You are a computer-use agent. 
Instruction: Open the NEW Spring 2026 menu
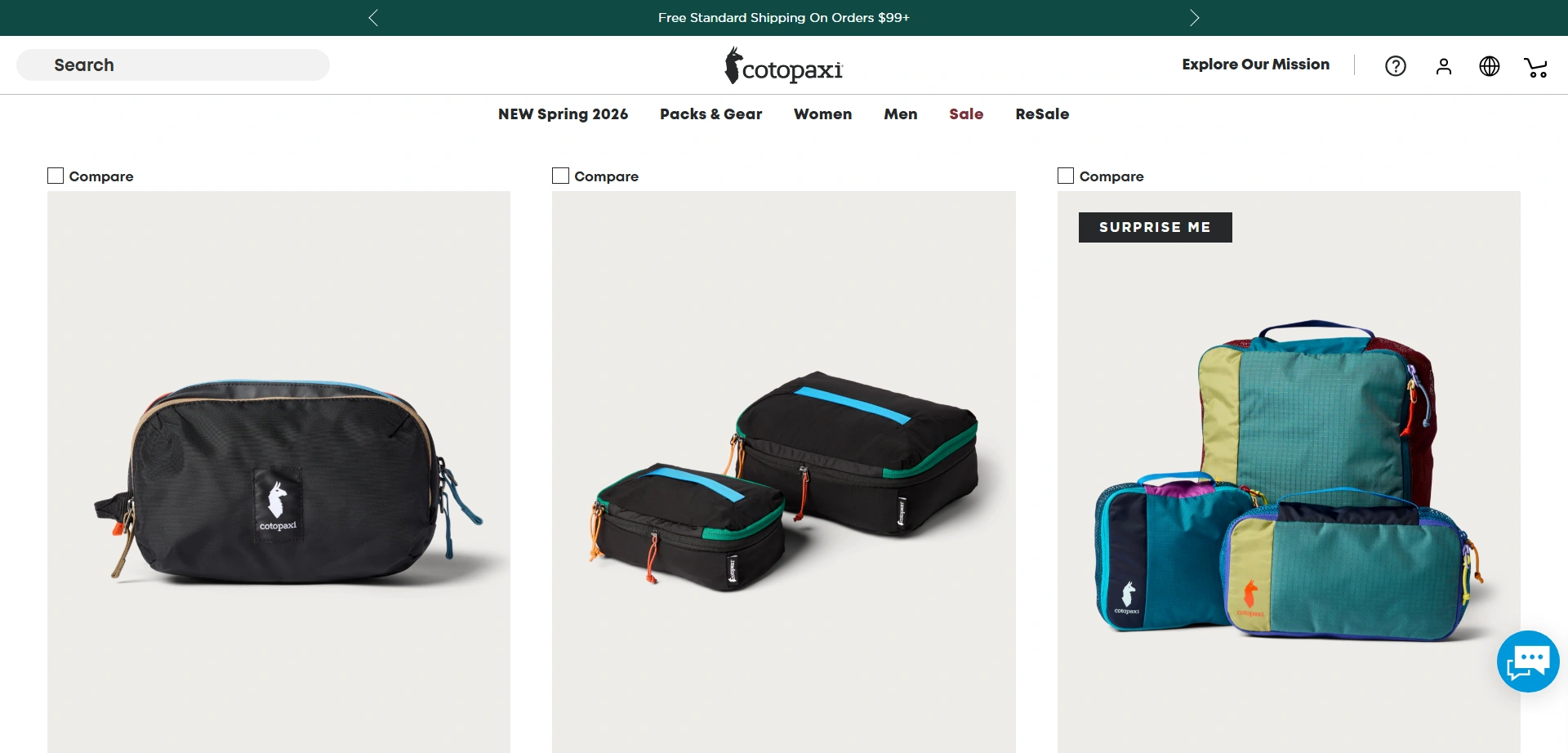pyautogui.click(x=563, y=114)
